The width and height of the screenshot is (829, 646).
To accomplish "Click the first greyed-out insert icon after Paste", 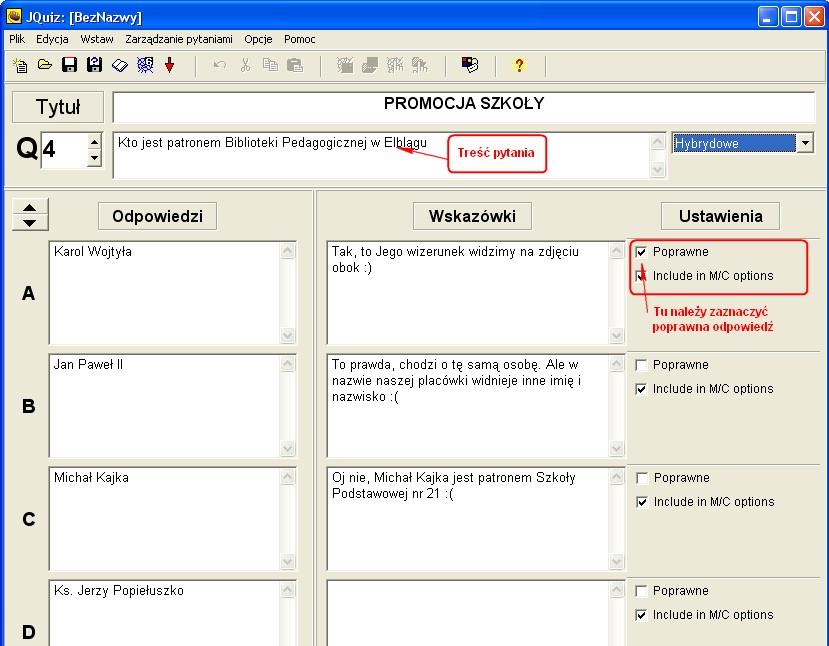I will tap(345, 65).
